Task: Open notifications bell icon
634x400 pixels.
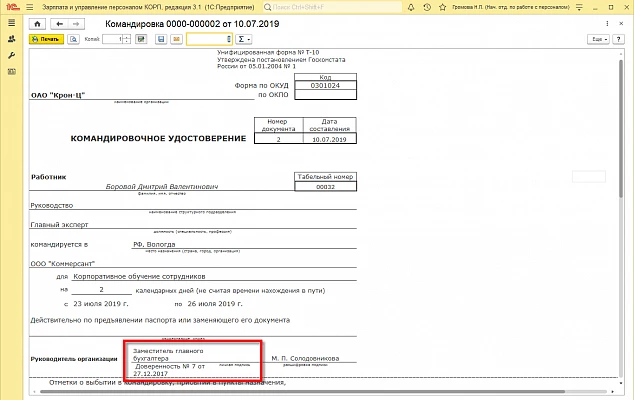Action: point(411,7)
